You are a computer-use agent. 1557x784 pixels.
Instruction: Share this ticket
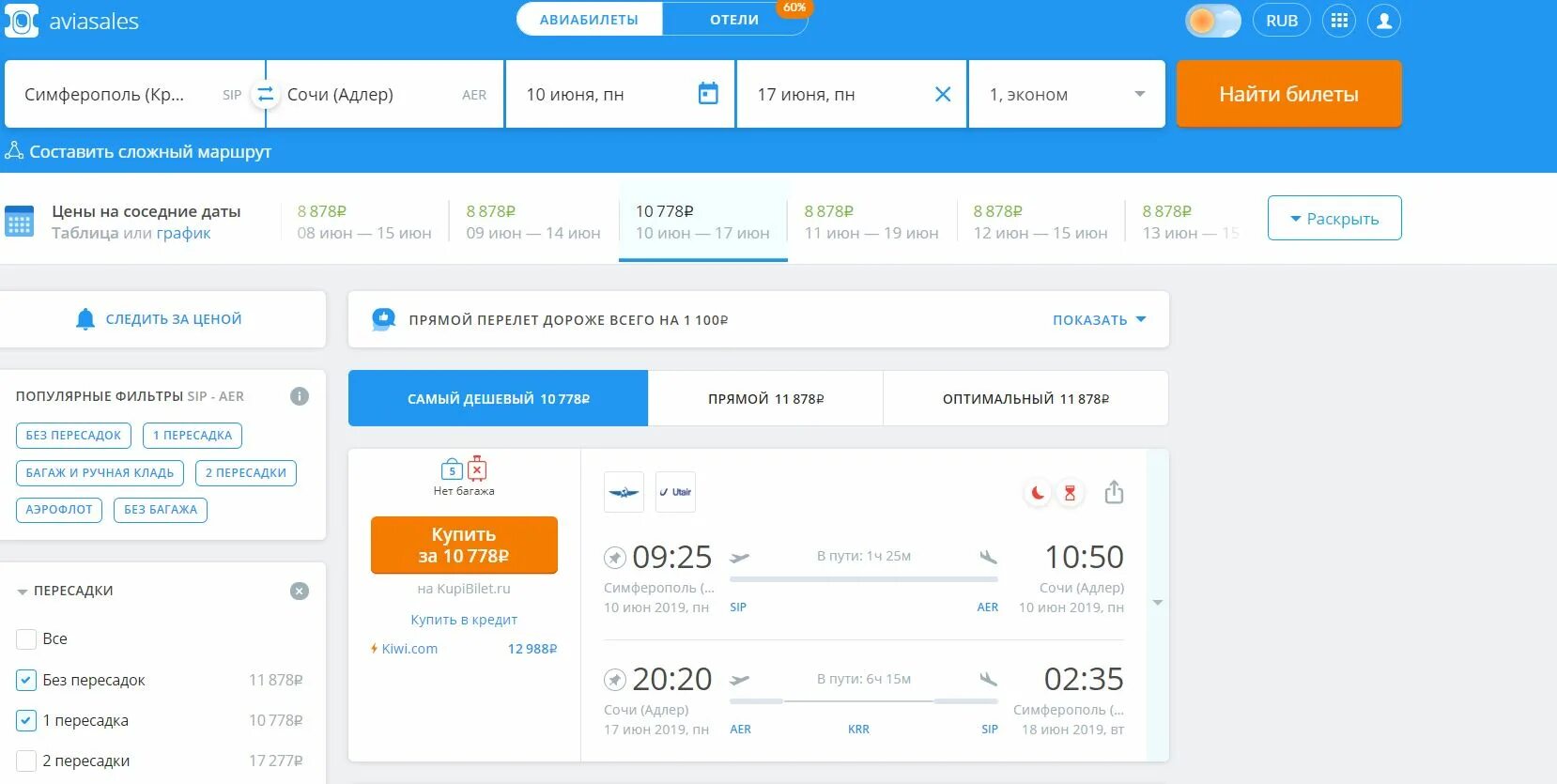pos(1114,492)
